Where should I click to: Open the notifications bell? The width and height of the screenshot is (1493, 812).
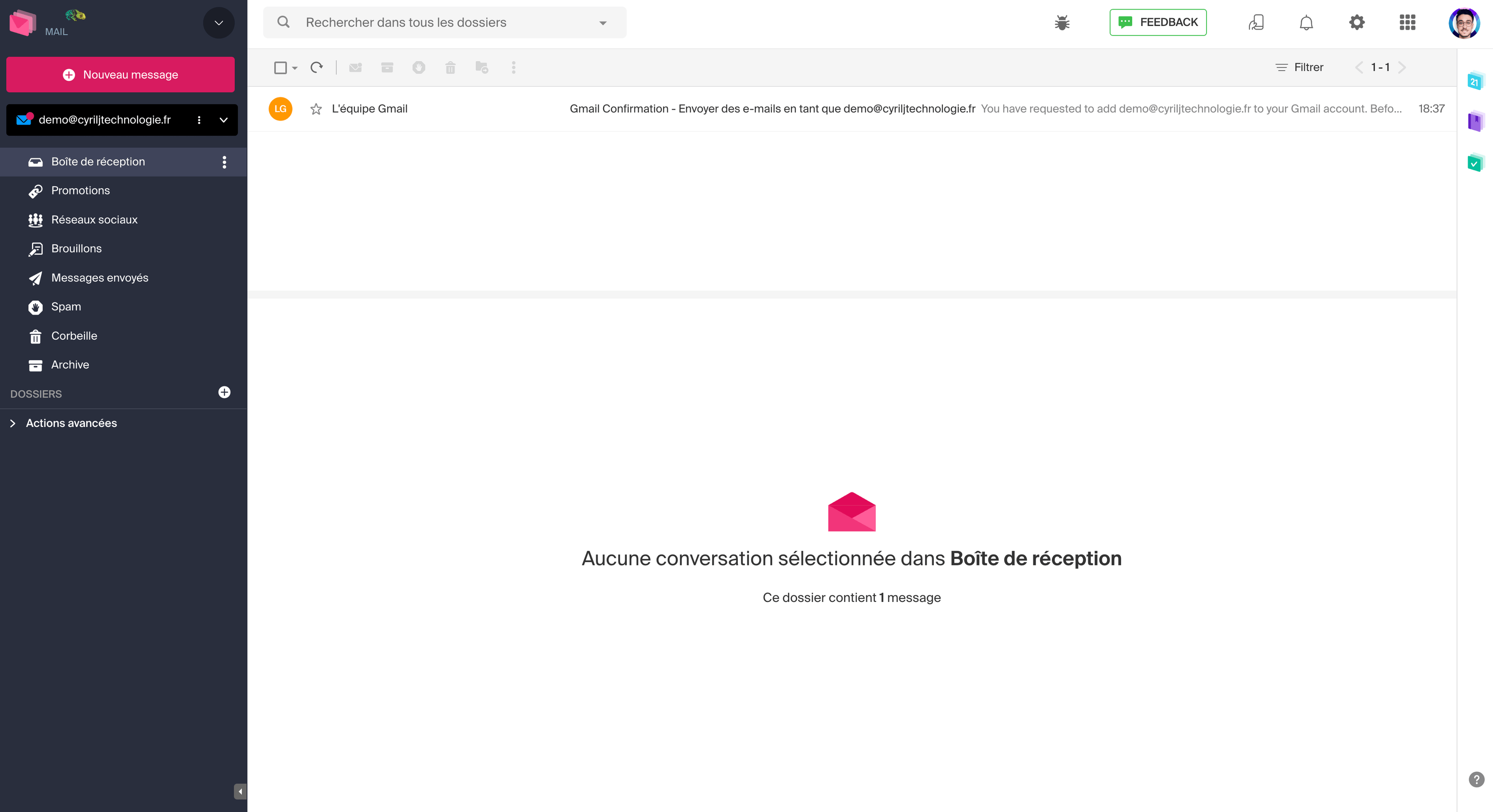click(1306, 22)
